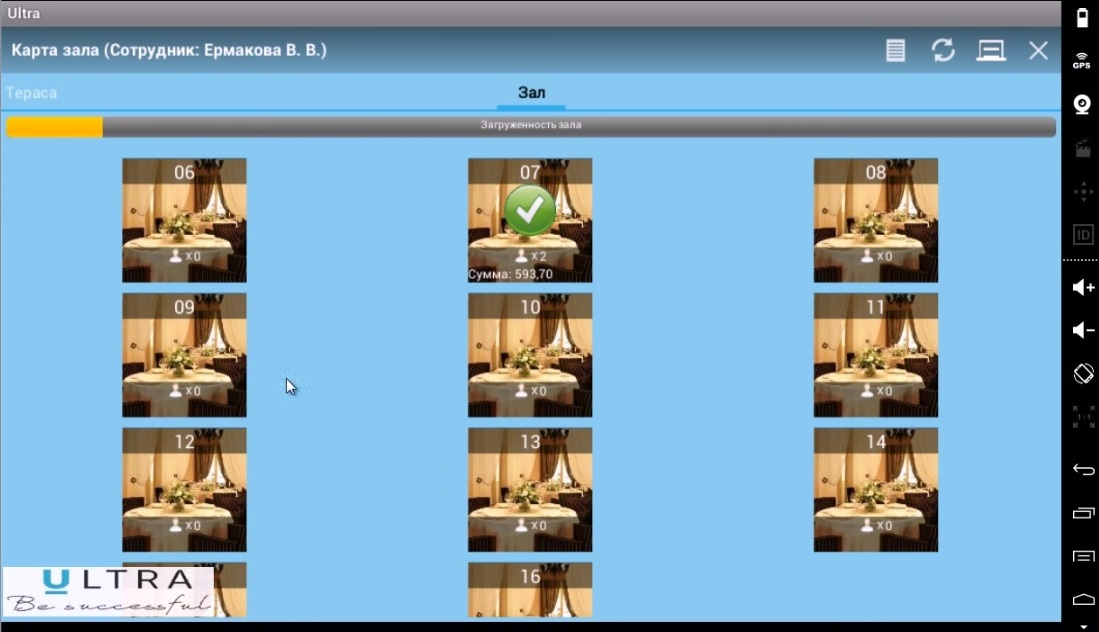
Task: Click the Загруженность зала occupancy bar
Action: click(x=531, y=126)
